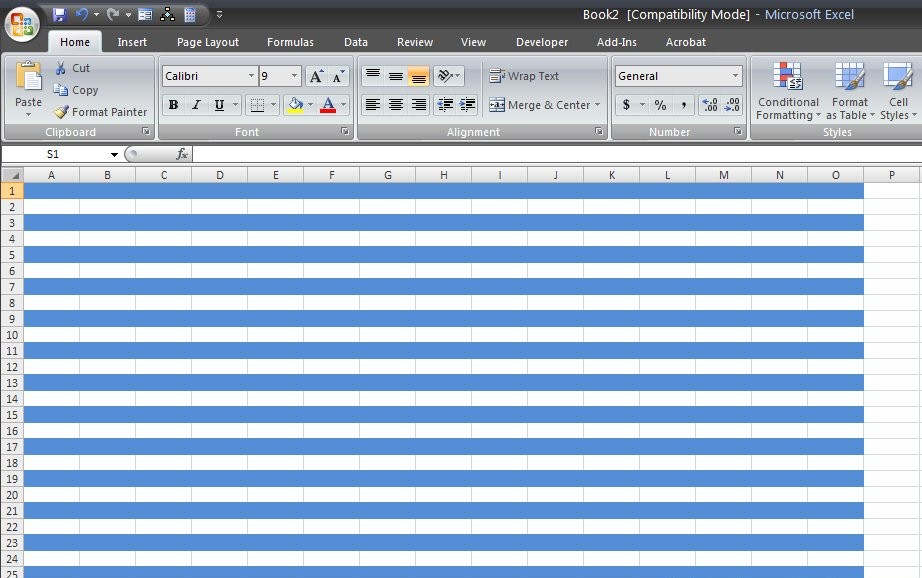Open the Name Box dropdown arrow
Image resolution: width=922 pixels, height=578 pixels.
point(114,155)
